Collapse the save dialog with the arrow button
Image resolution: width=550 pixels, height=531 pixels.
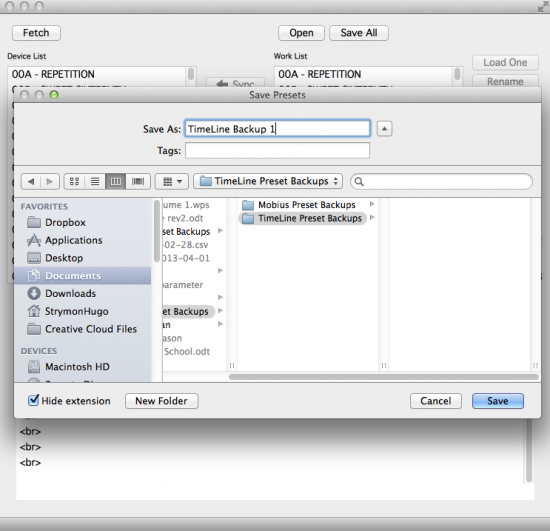pyautogui.click(x=384, y=129)
